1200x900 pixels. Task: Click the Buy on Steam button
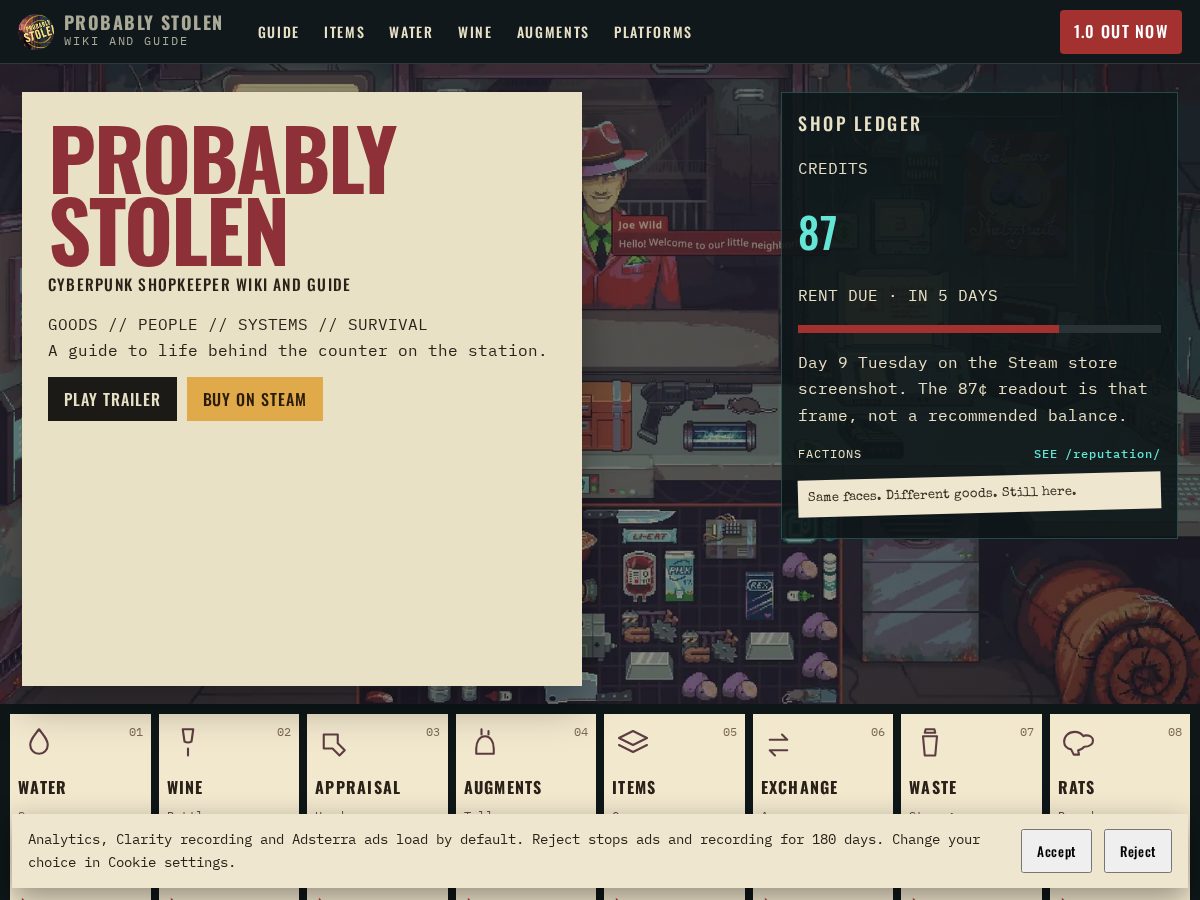tap(255, 399)
